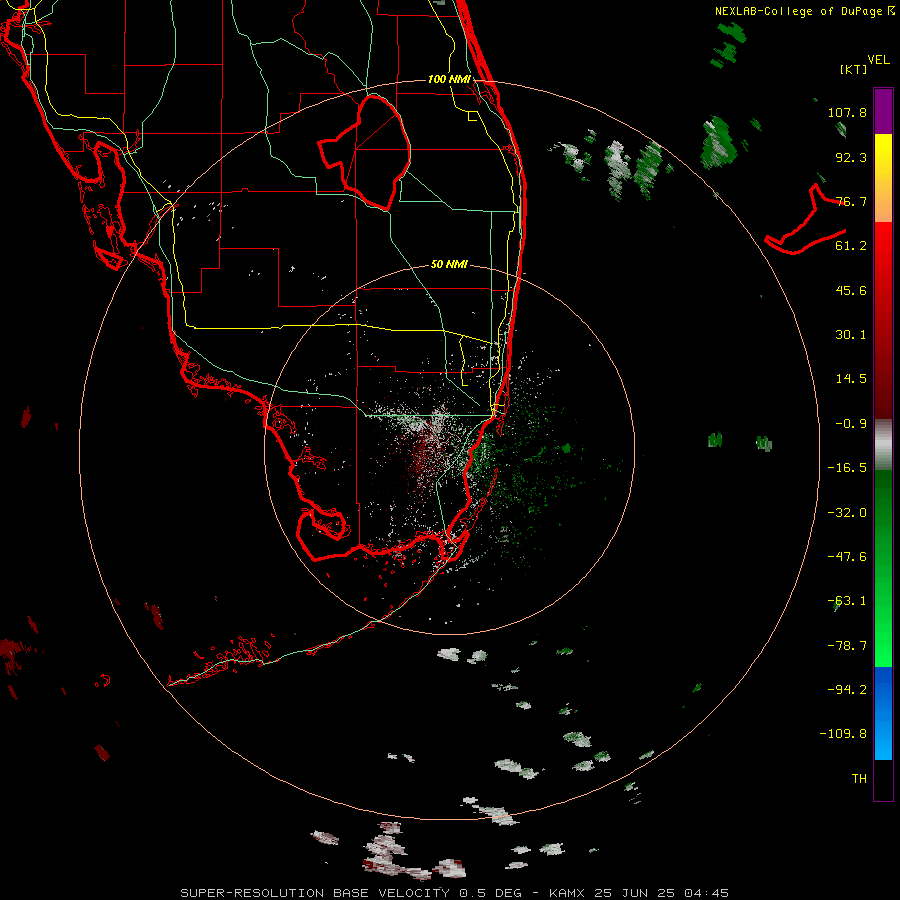Select the 76.7 velocity scale value
Image resolution: width=900 pixels, height=900 pixels.
coord(851,201)
